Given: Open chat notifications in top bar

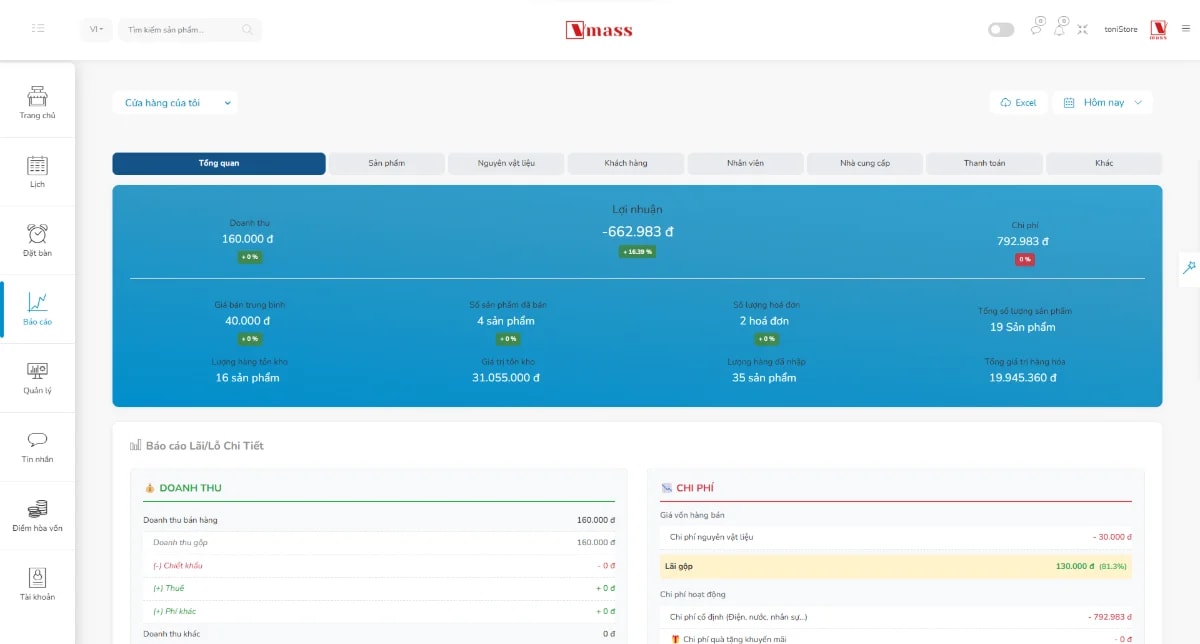Looking at the screenshot, I should point(1035,29).
